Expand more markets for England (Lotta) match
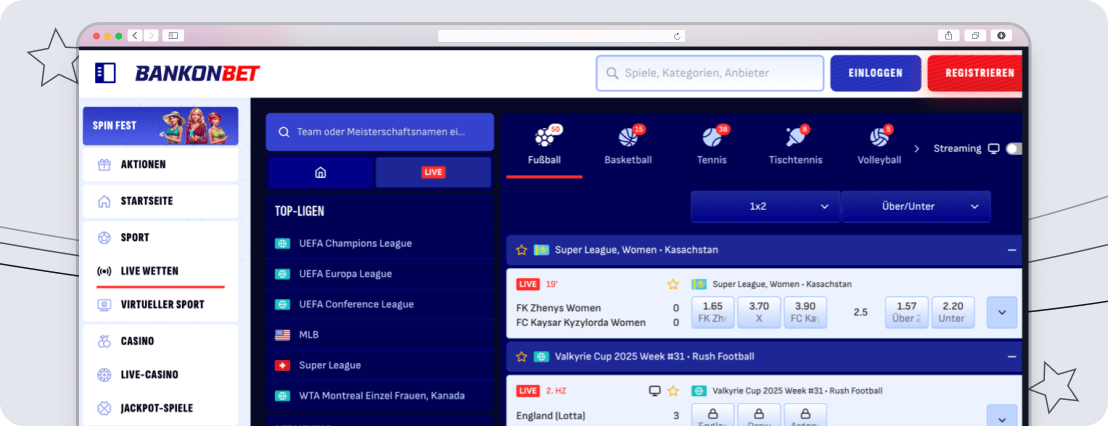 [1002, 415]
